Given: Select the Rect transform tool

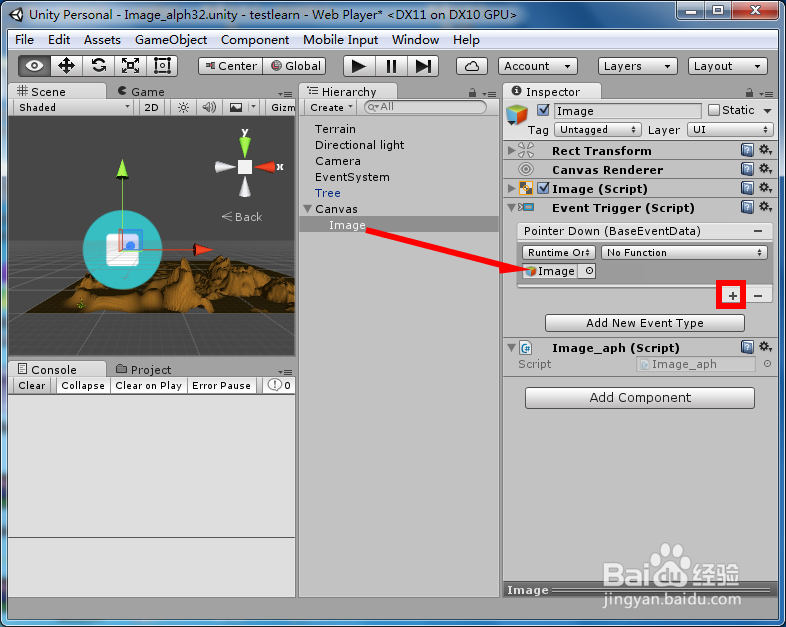Looking at the screenshot, I should (x=162, y=66).
